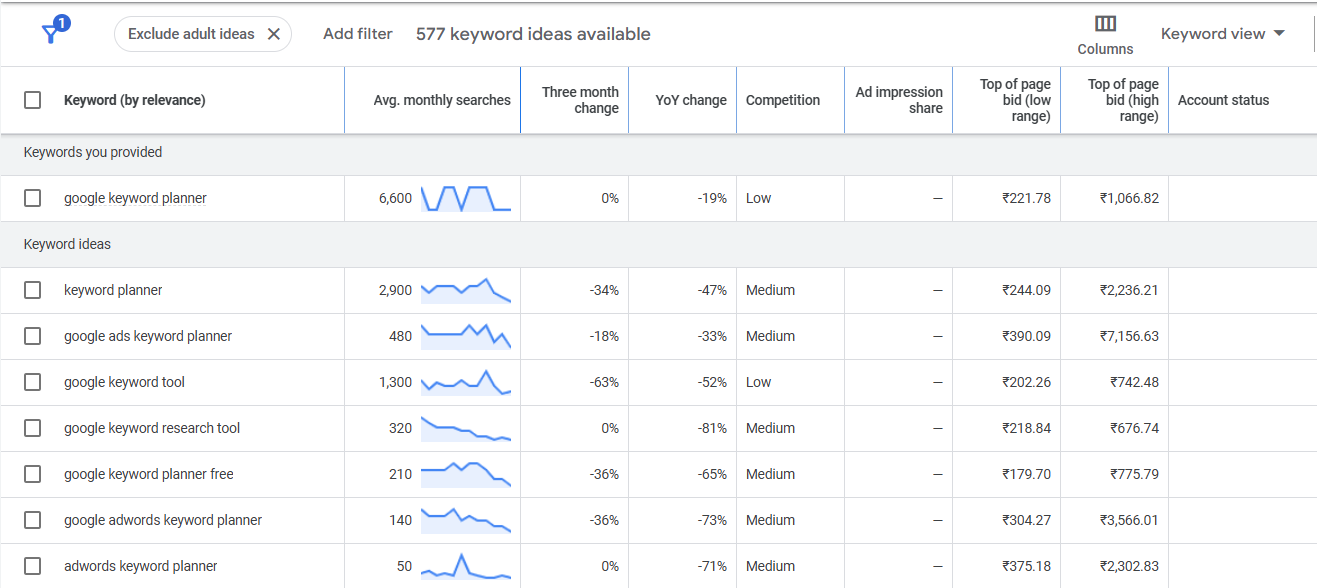The image size is (1317, 588).
Task: Click the keyword 'google ads keyword planner'
Action: click(148, 336)
